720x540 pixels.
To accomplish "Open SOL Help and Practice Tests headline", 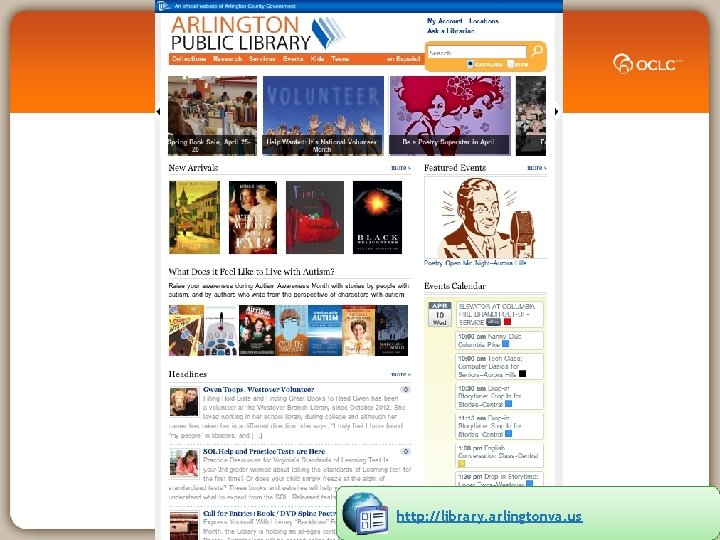I will pyautogui.click(x=264, y=451).
